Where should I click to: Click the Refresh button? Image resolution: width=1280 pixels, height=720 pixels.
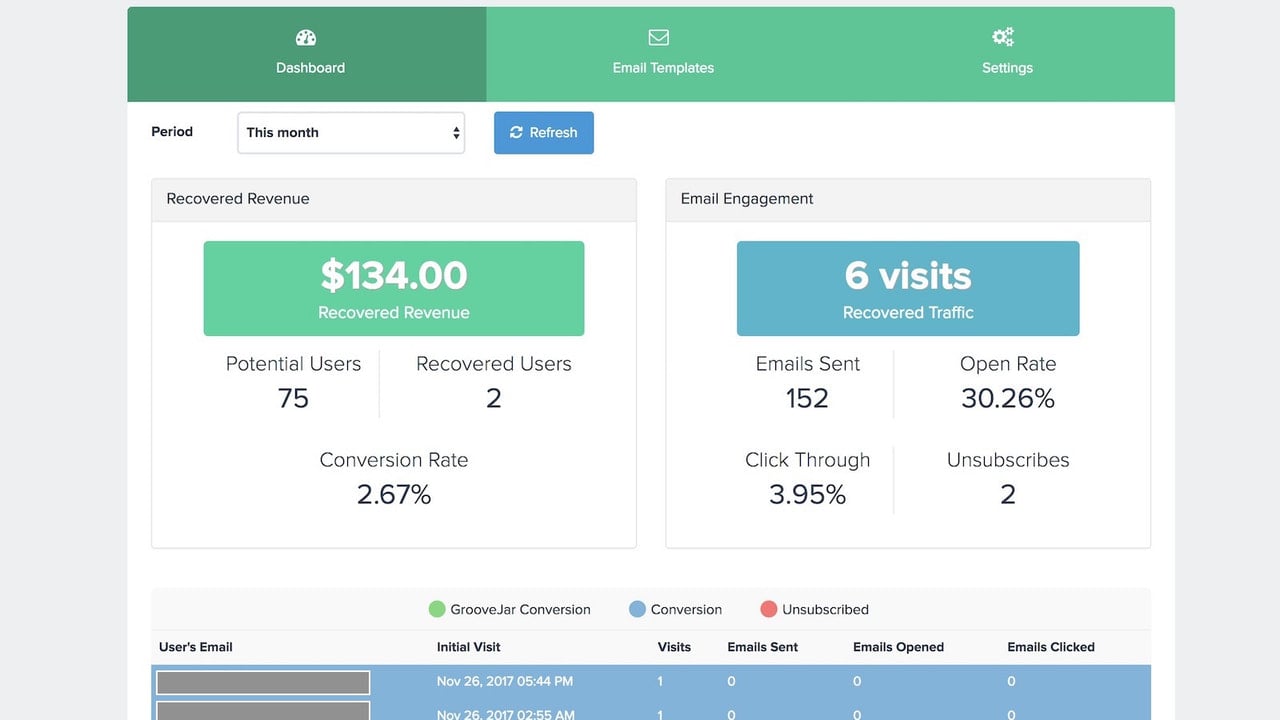(x=544, y=132)
